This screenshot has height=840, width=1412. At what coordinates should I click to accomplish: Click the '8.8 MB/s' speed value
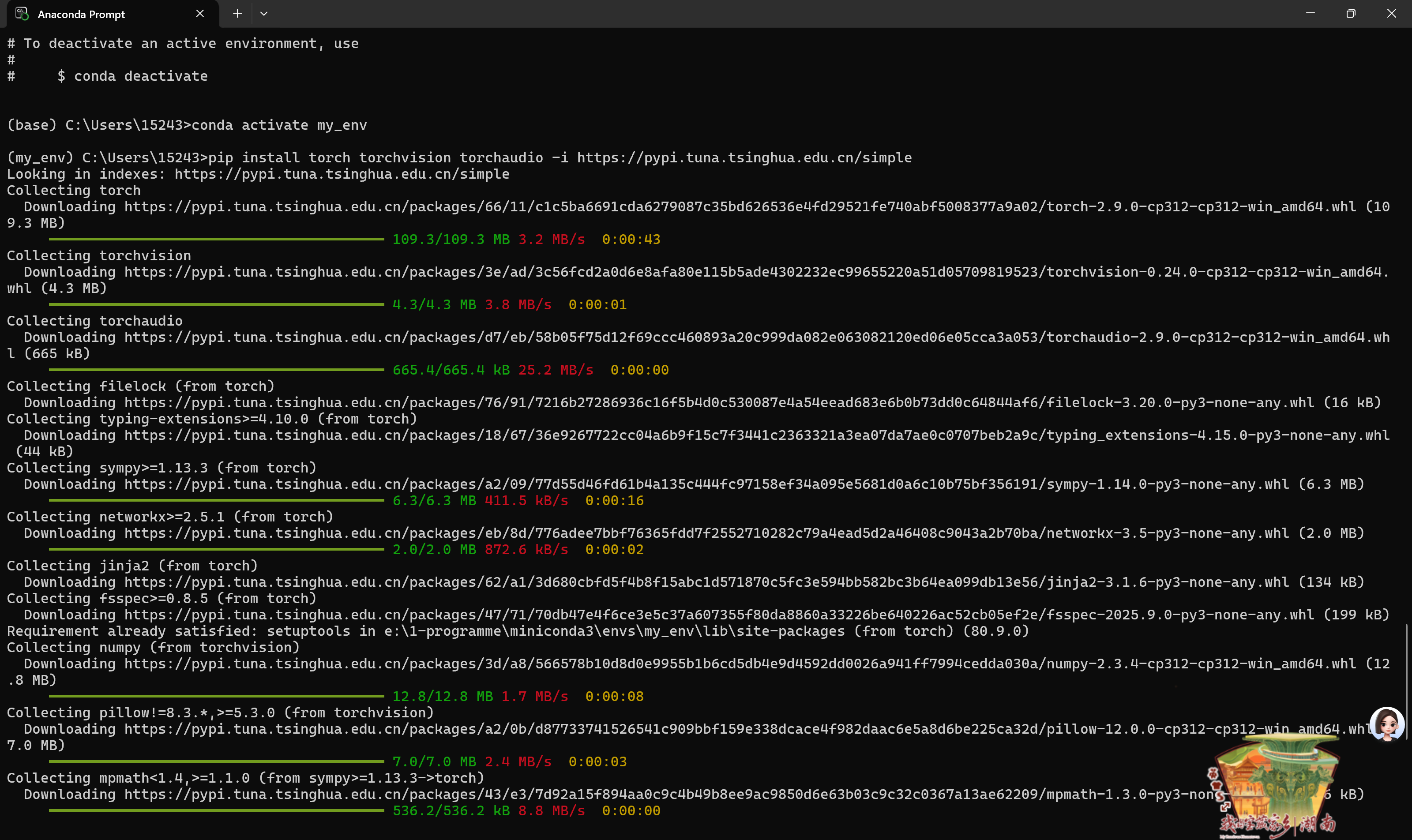pyautogui.click(x=552, y=811)
